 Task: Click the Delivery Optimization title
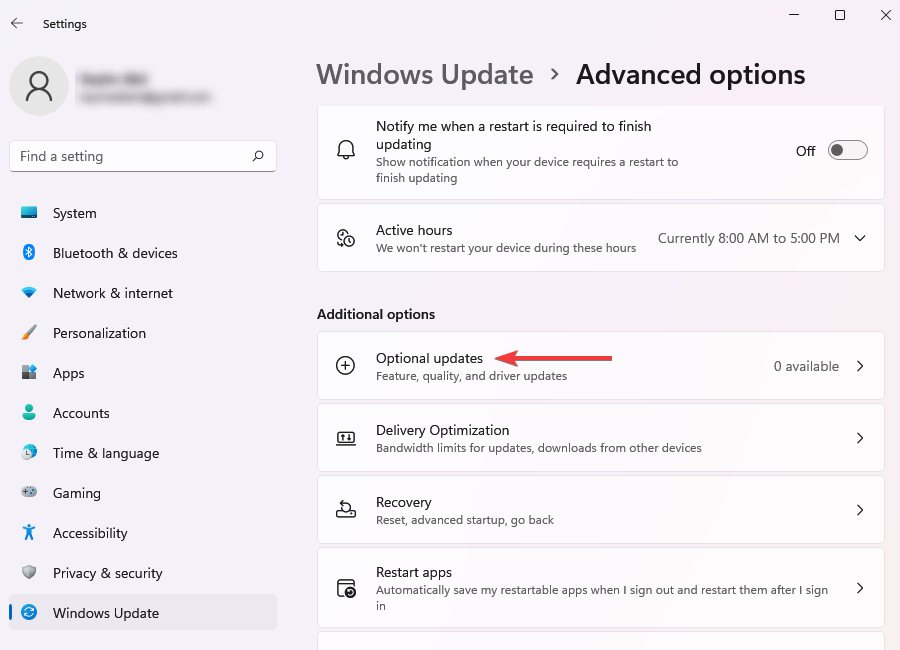[443, 430]
